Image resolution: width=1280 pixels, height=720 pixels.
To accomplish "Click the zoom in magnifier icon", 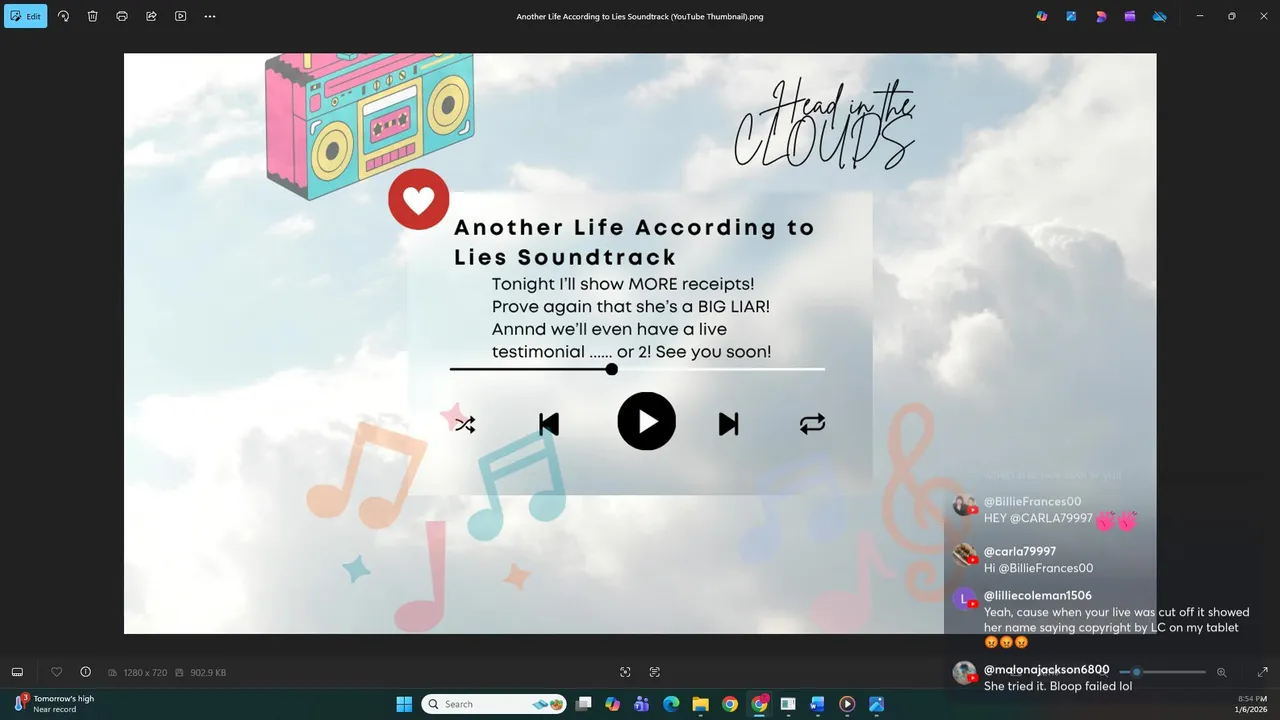I will 1221,672.
